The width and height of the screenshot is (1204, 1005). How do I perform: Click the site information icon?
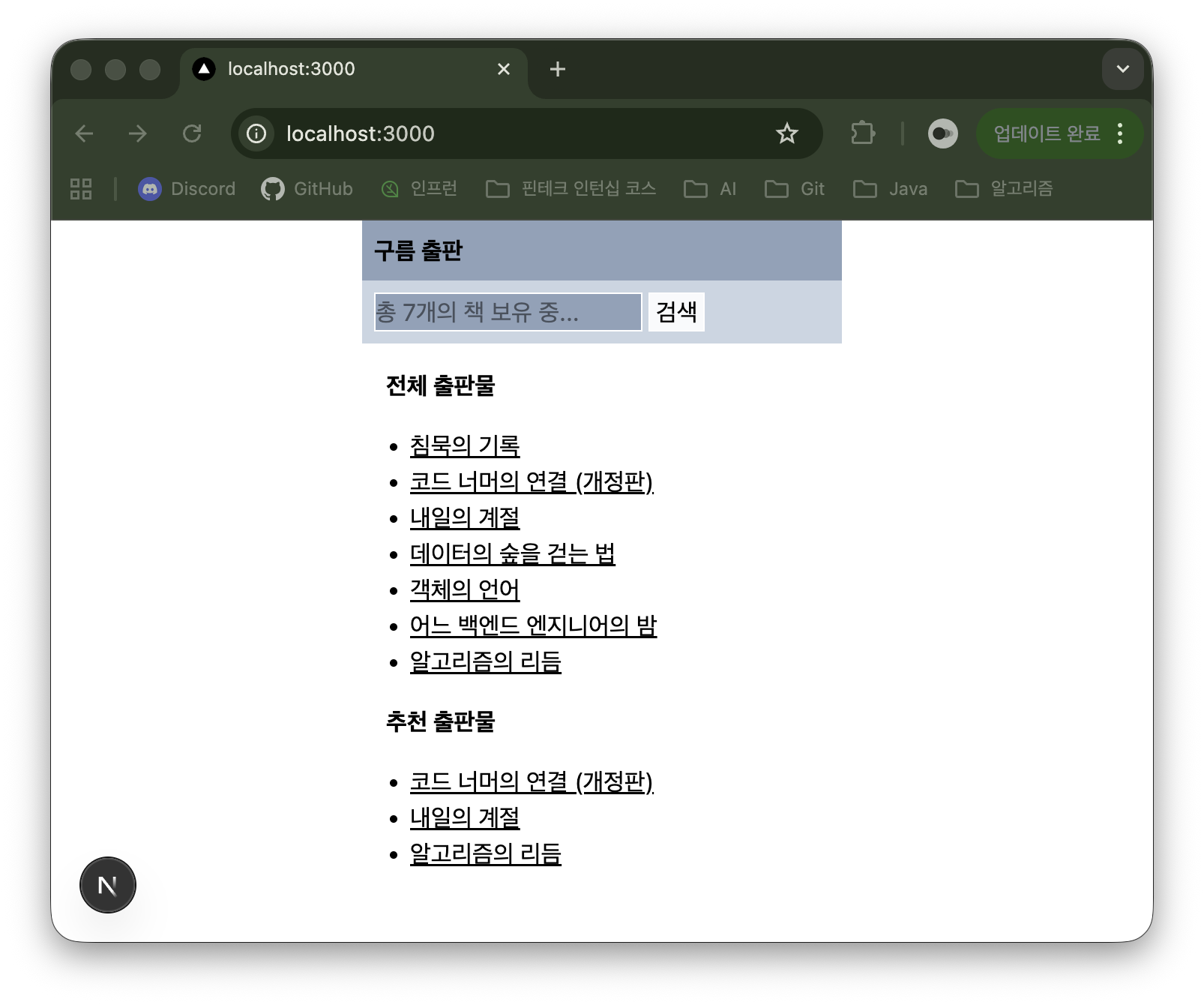(x=256, y=133)
